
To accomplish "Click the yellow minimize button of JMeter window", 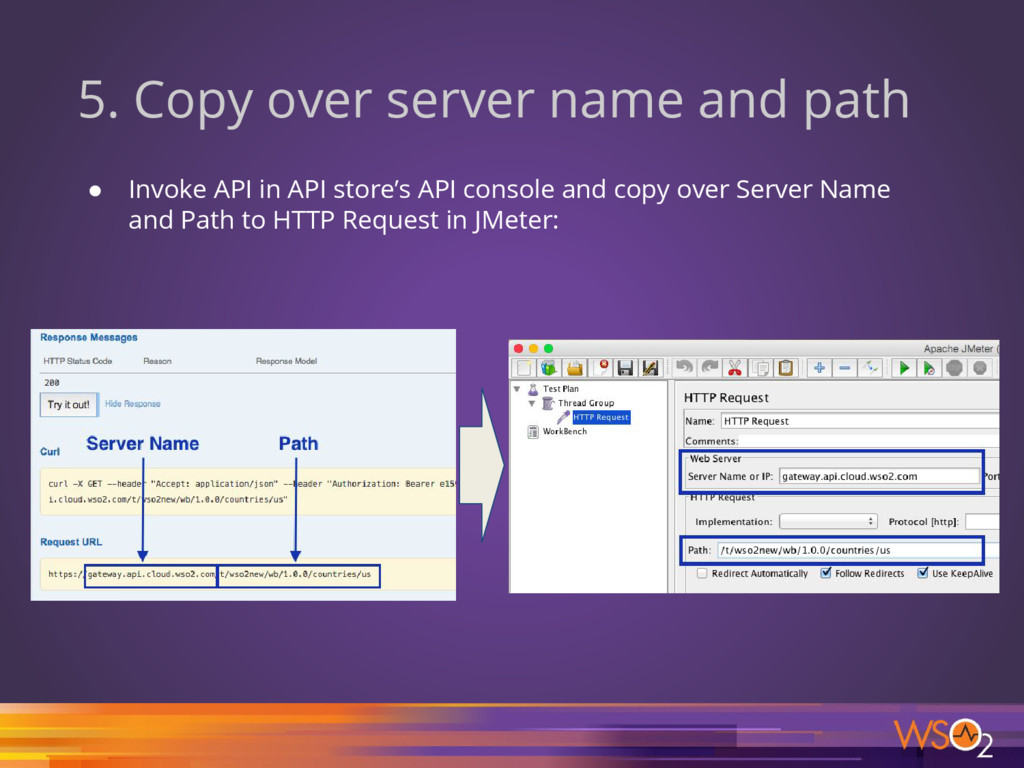I will click(534, 349).
